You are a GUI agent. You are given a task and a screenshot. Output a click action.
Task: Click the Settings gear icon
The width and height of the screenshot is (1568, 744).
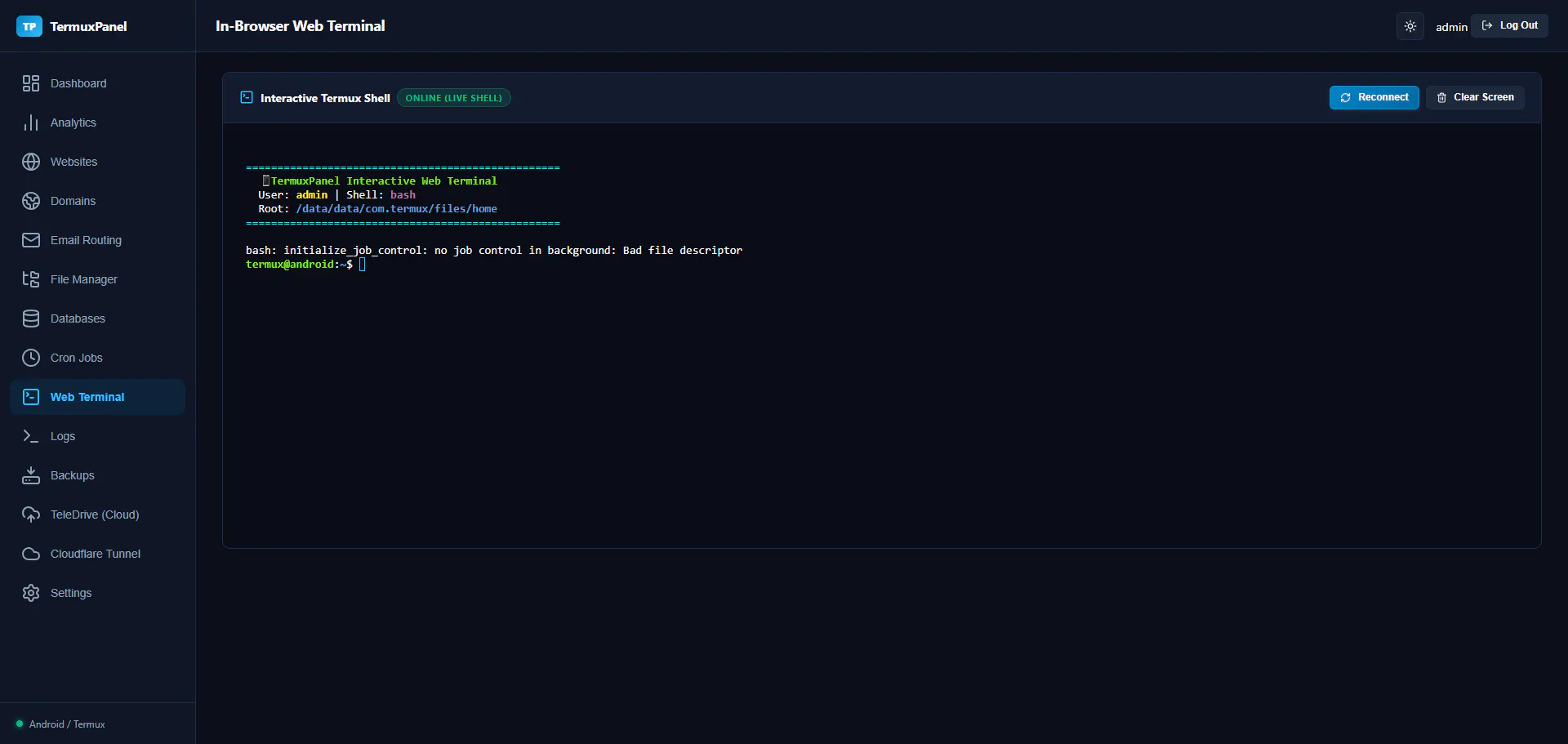tap(31, 593)
